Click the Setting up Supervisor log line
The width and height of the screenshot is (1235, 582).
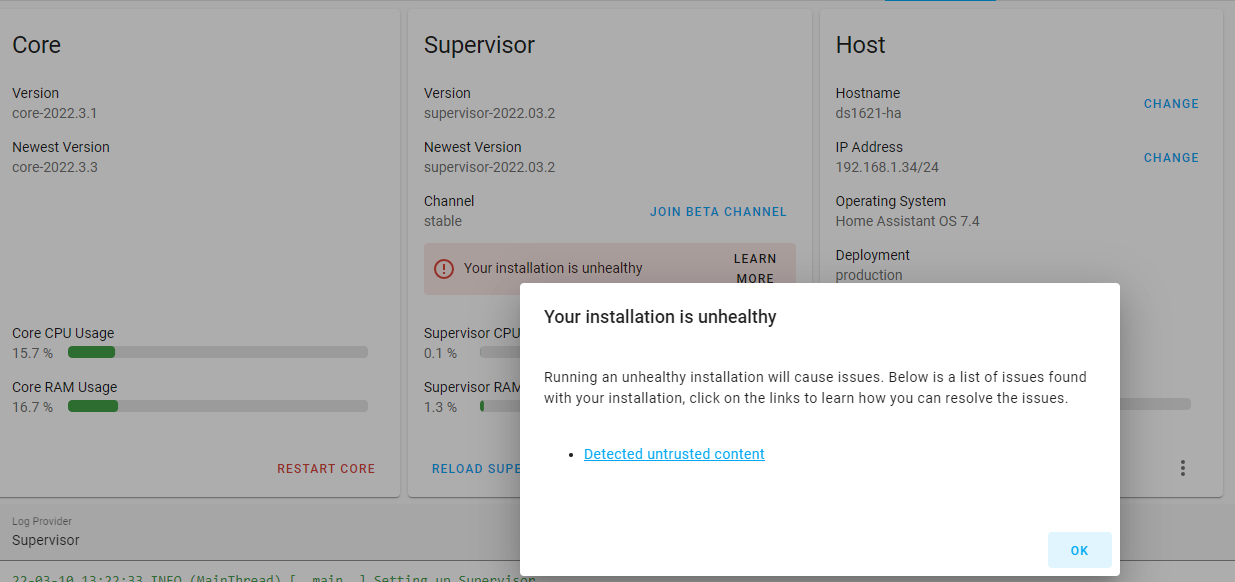tap(274, 577)
